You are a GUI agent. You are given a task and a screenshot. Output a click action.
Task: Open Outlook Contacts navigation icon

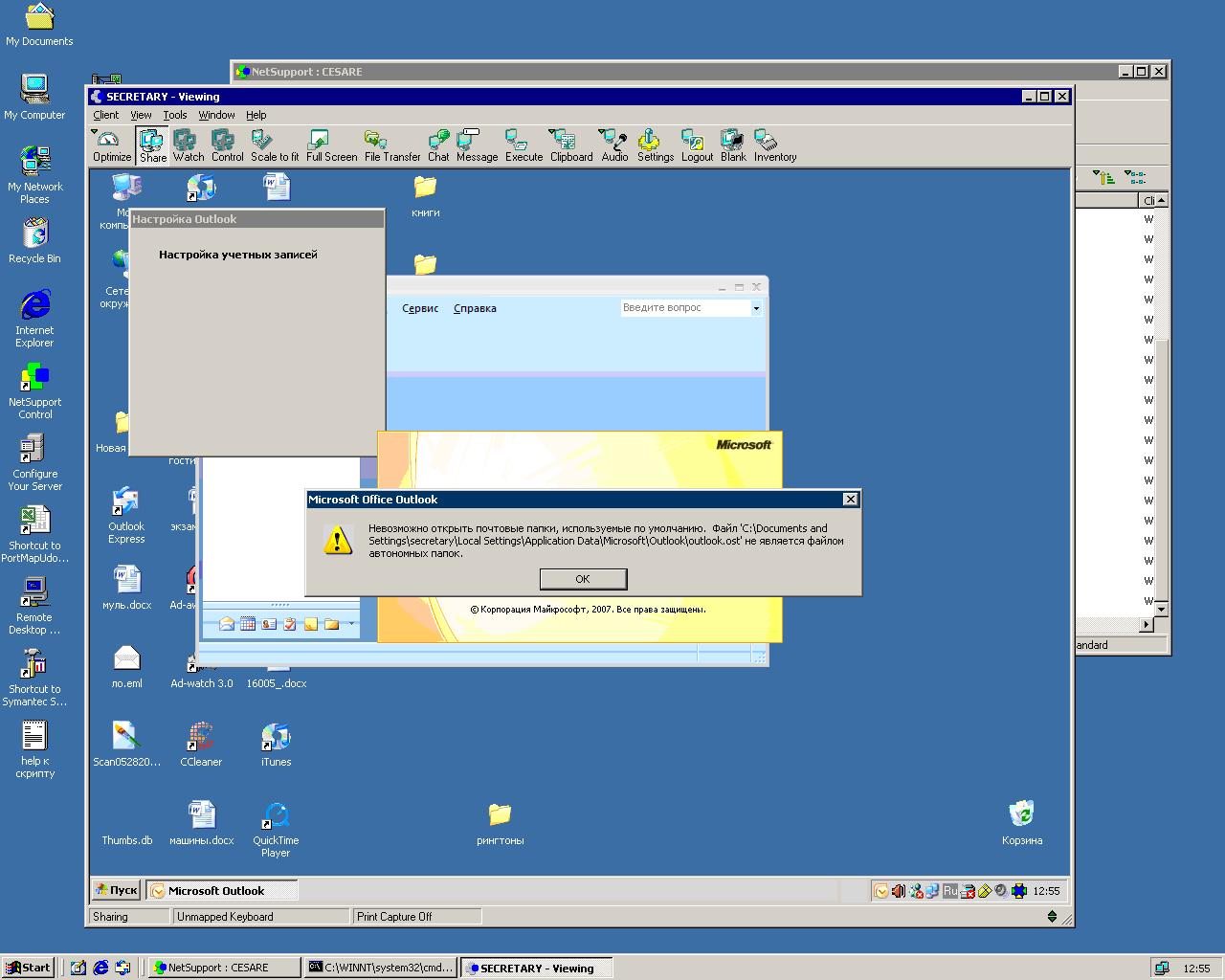tap(269, 624)
